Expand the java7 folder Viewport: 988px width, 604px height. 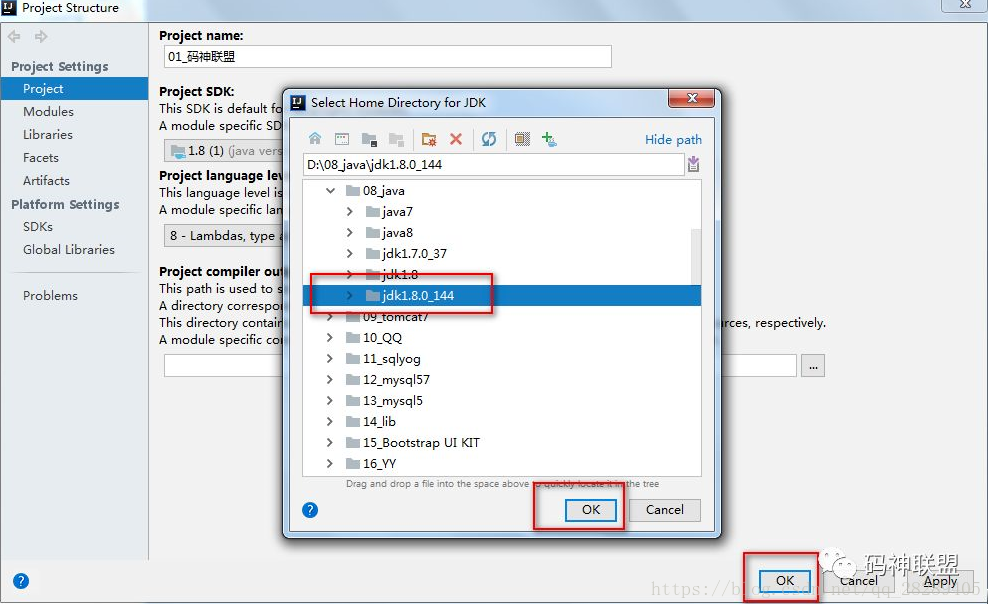coord(350,212)
